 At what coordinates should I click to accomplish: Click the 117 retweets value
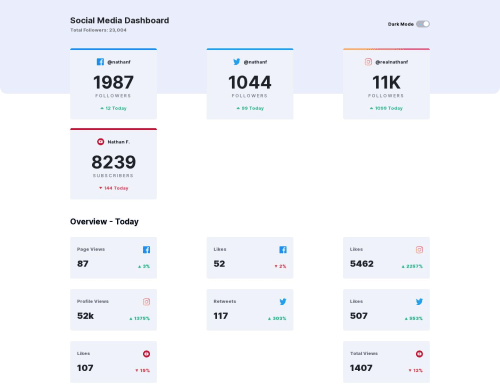tap(221, 316)
